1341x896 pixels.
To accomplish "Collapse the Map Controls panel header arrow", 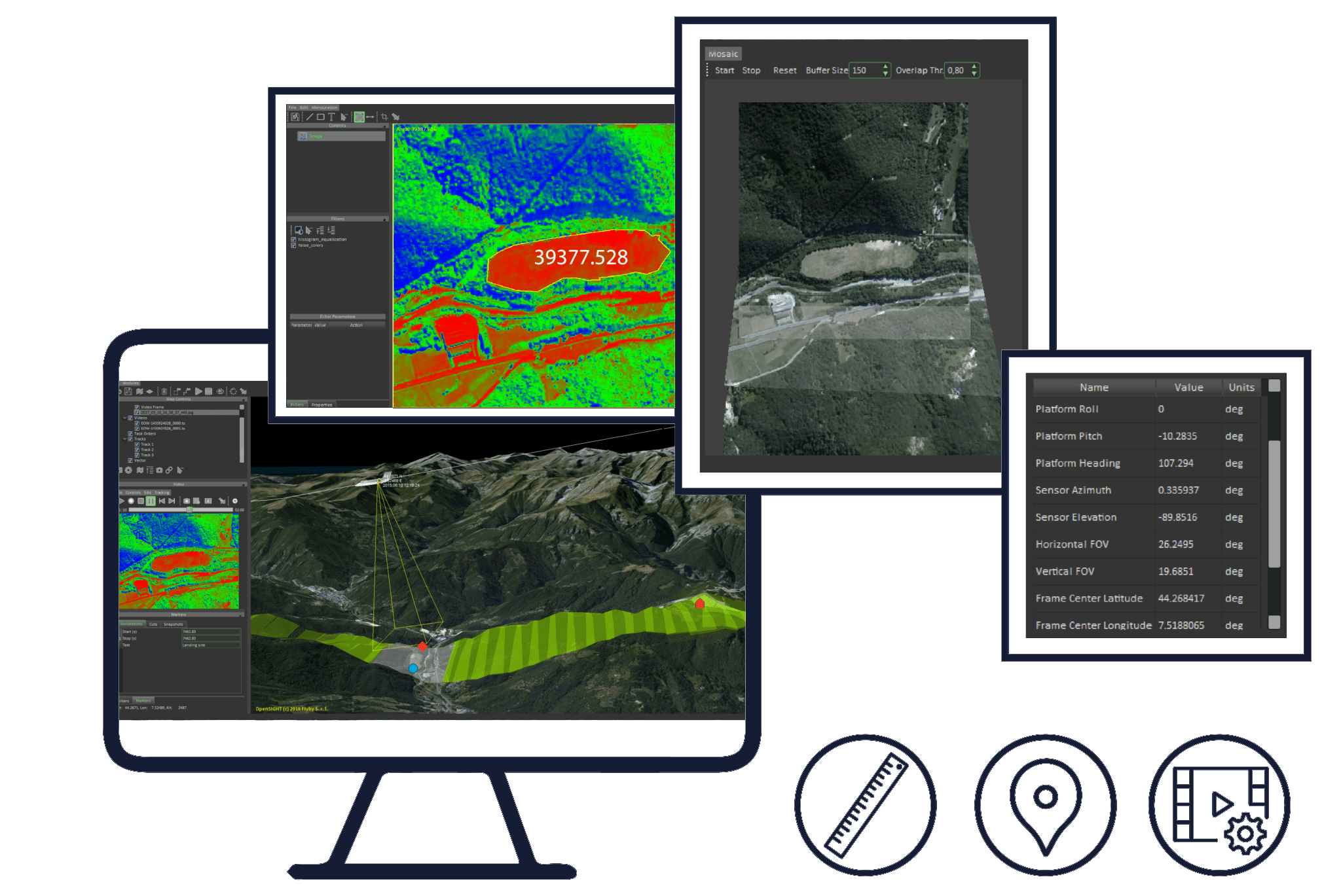I will [x=243, y=400].
